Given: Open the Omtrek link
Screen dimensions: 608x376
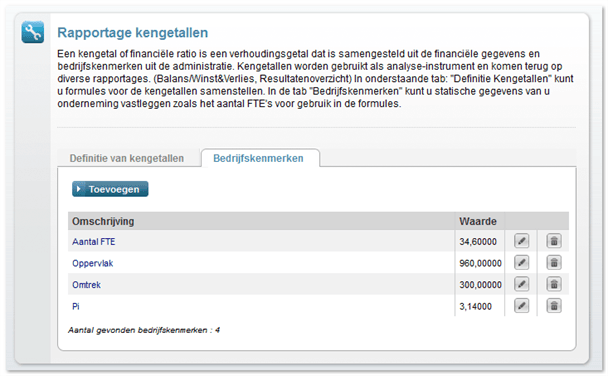Looking at the screenshot, I should [x=86, y=285].
